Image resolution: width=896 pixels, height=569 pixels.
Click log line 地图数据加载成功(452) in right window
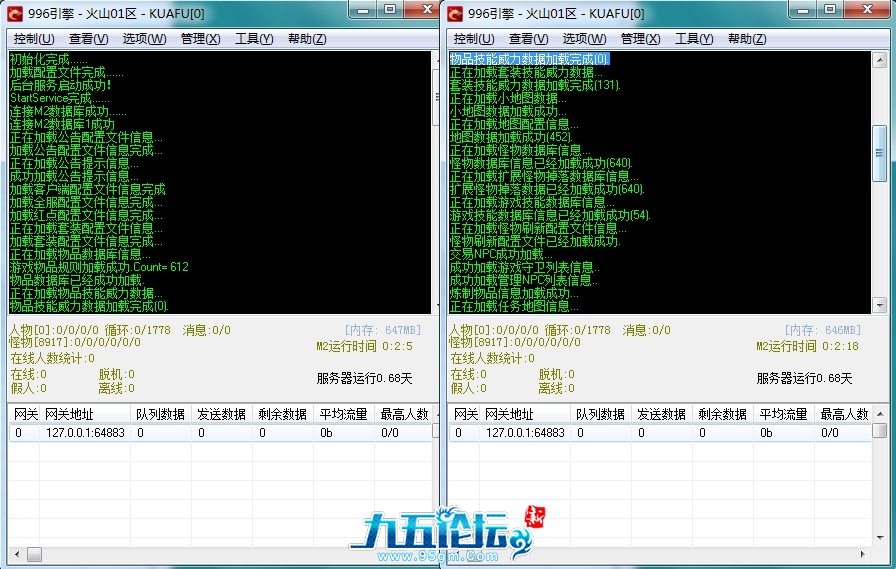click(511, 137)
